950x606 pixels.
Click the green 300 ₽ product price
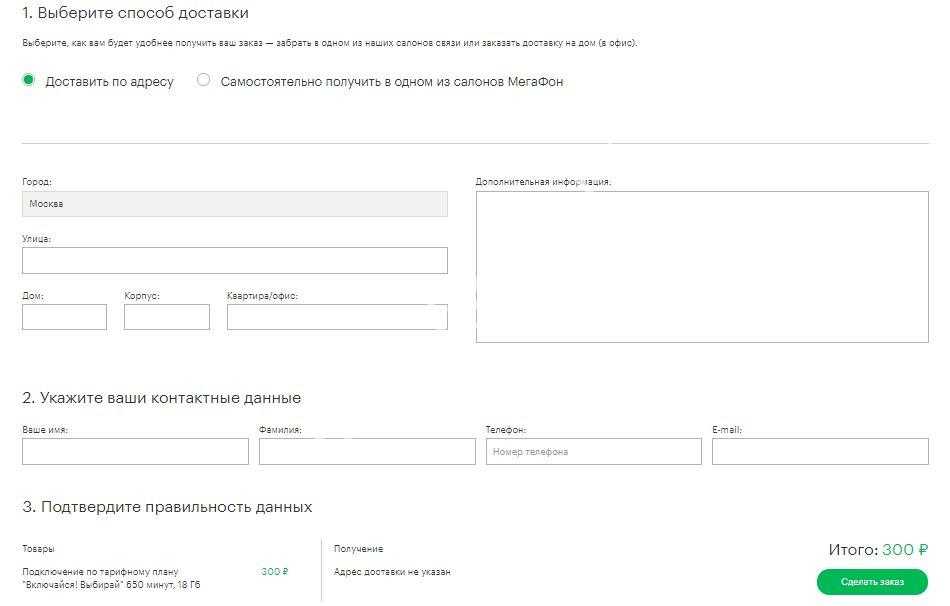click(274, 572)
